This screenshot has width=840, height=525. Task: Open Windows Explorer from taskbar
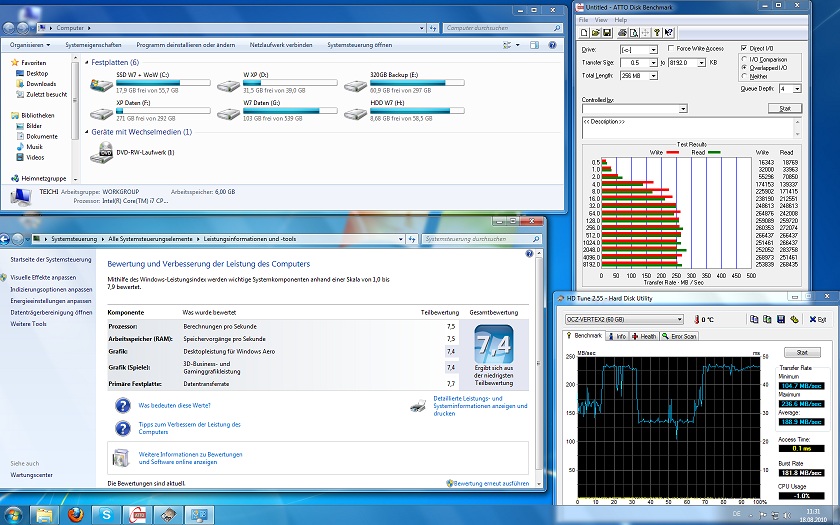pyautogui.click(x=45, y=515)
